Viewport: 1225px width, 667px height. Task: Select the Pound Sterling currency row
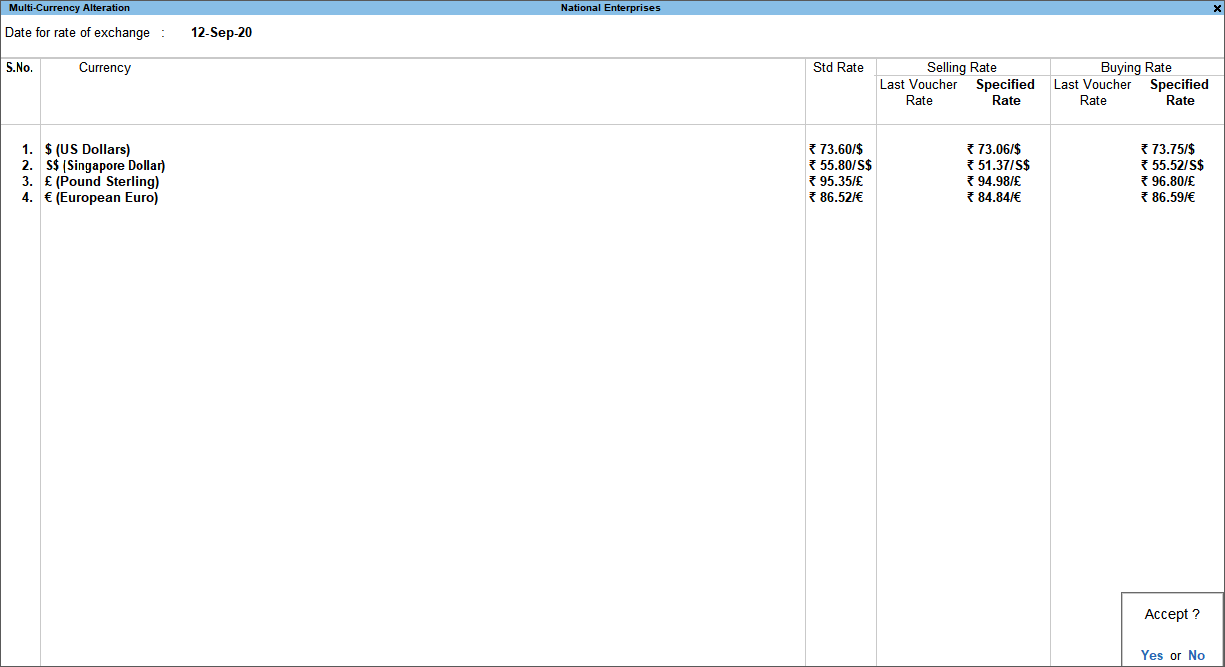tap(102, 182)
